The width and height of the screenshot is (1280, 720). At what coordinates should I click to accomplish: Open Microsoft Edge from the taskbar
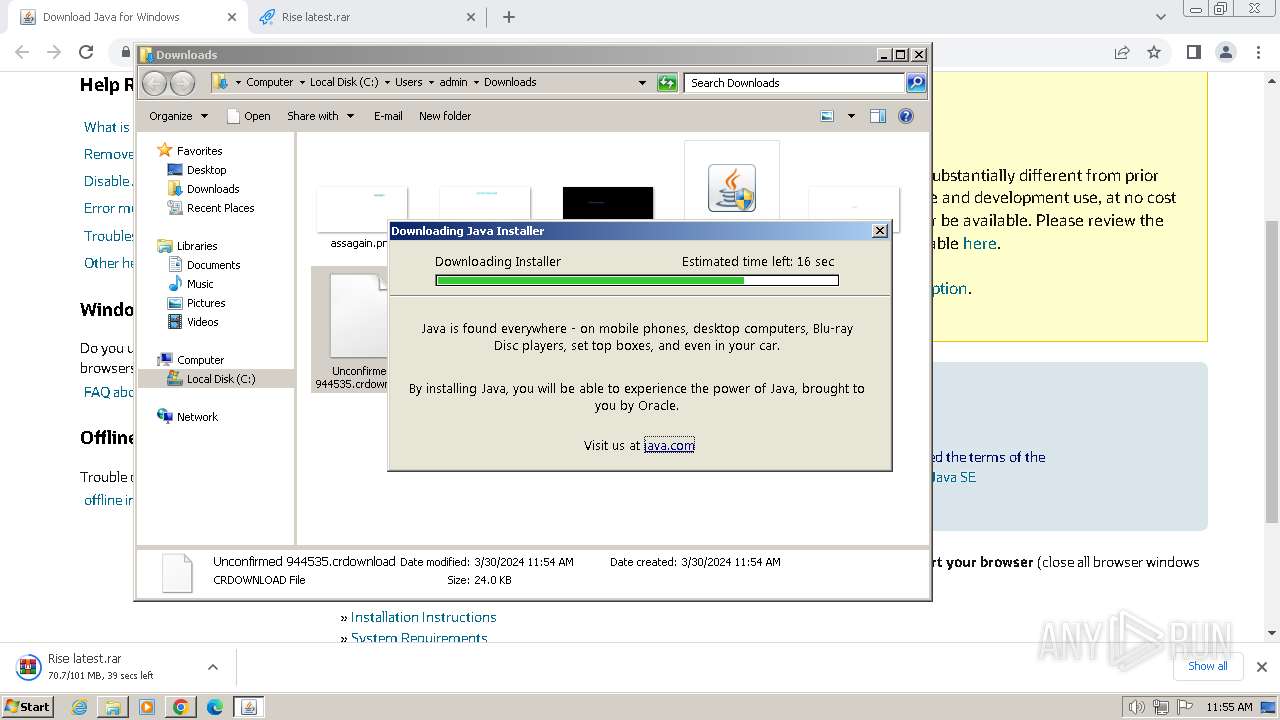tap(215, 707)
